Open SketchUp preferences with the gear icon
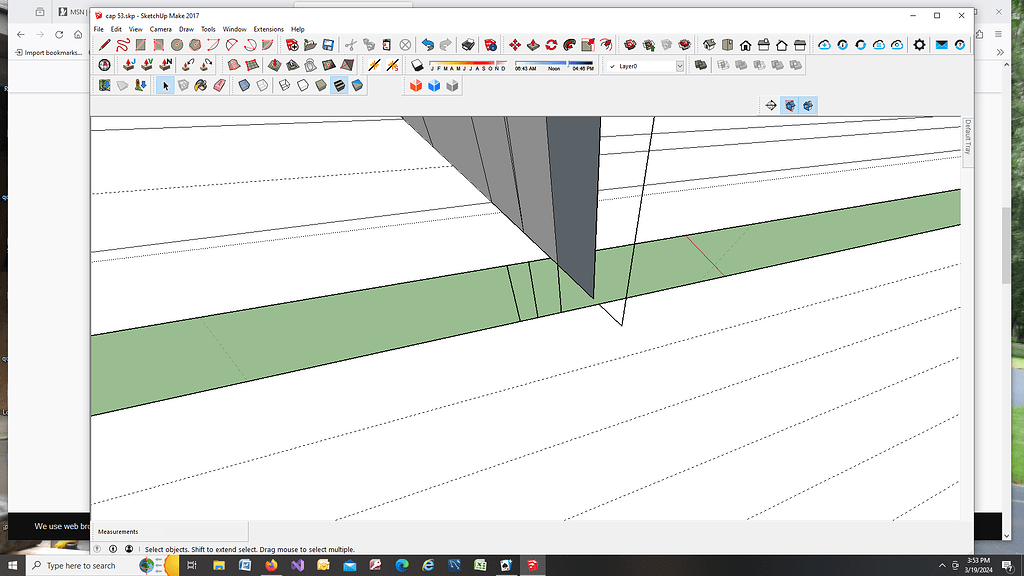 point(918,44)
